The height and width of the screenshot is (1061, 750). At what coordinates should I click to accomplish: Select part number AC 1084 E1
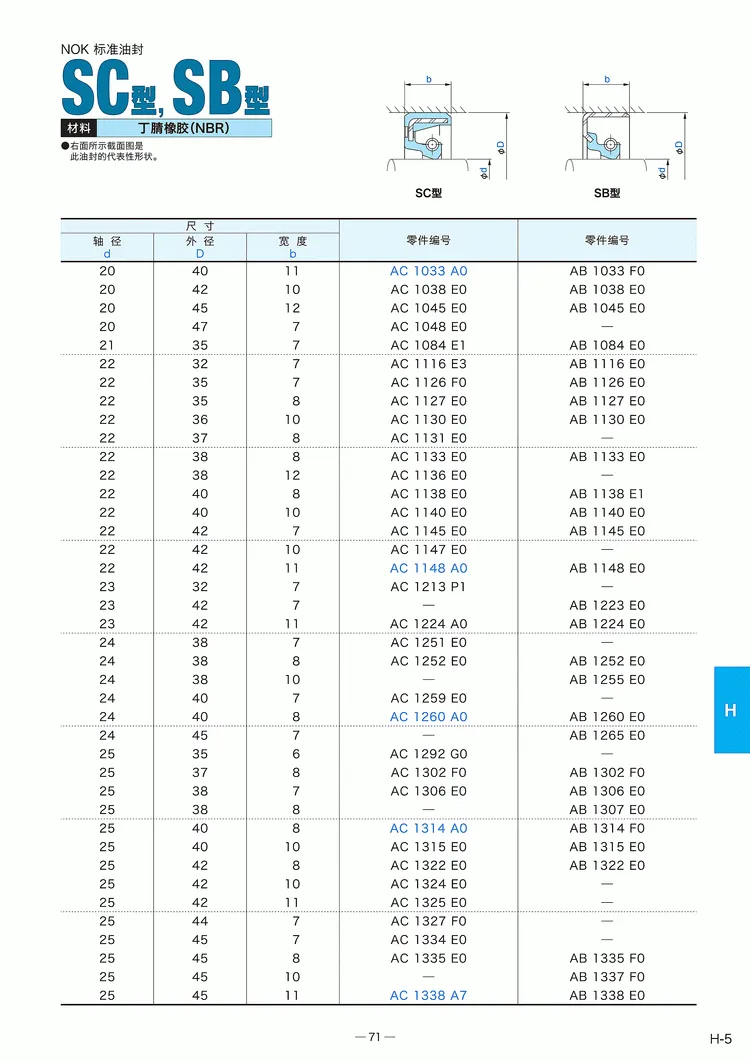428,346
